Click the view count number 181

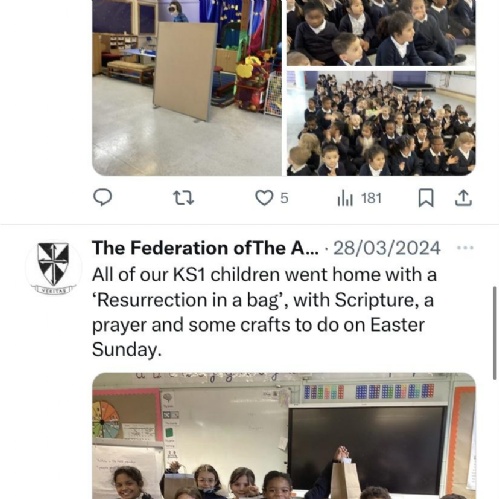tap(371, 198)
